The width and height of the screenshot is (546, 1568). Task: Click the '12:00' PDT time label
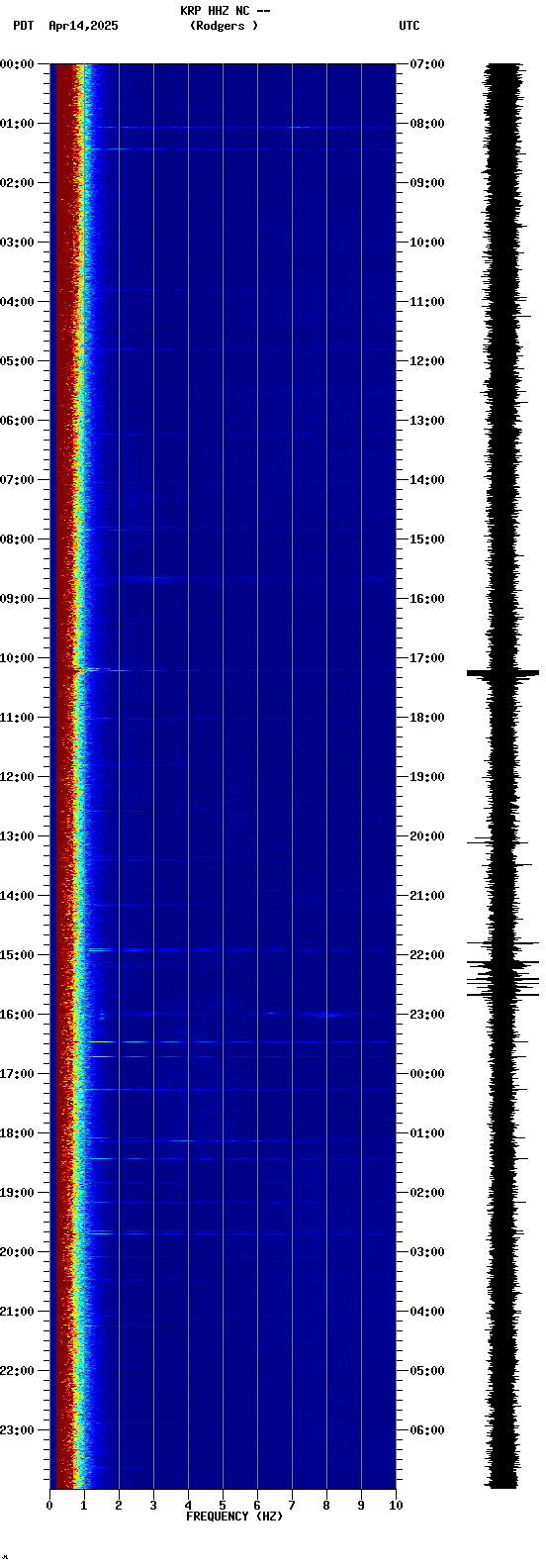tap(17, 777)
